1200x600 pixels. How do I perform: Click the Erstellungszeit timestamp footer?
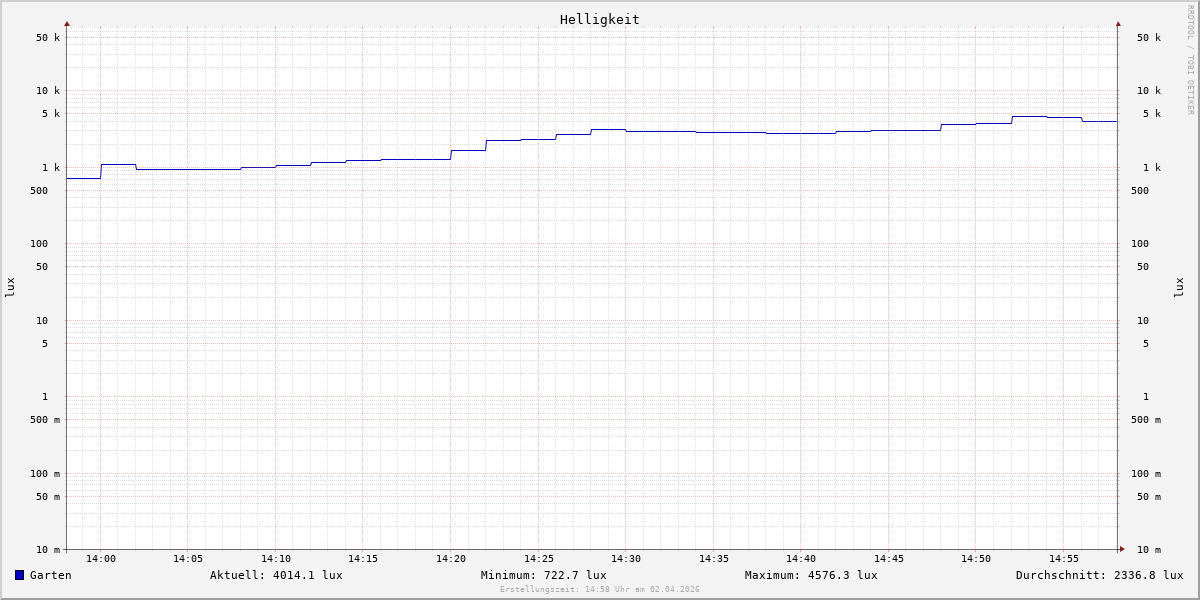pyautogui.click(x=599, y=590)
